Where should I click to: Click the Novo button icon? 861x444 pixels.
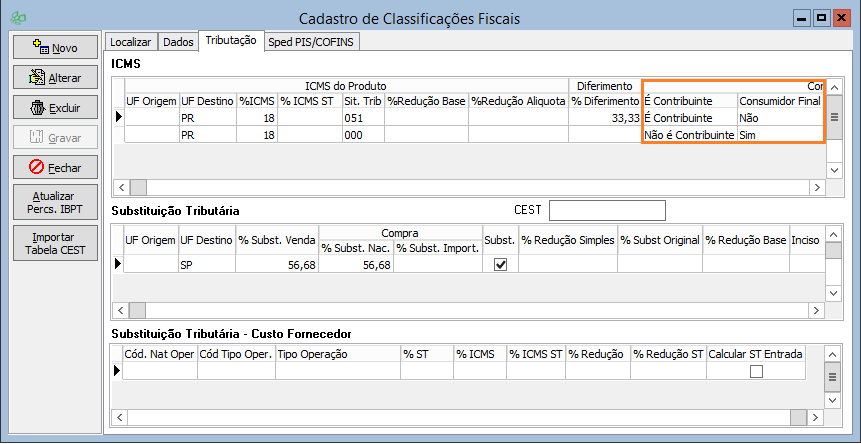pos(40,47)
